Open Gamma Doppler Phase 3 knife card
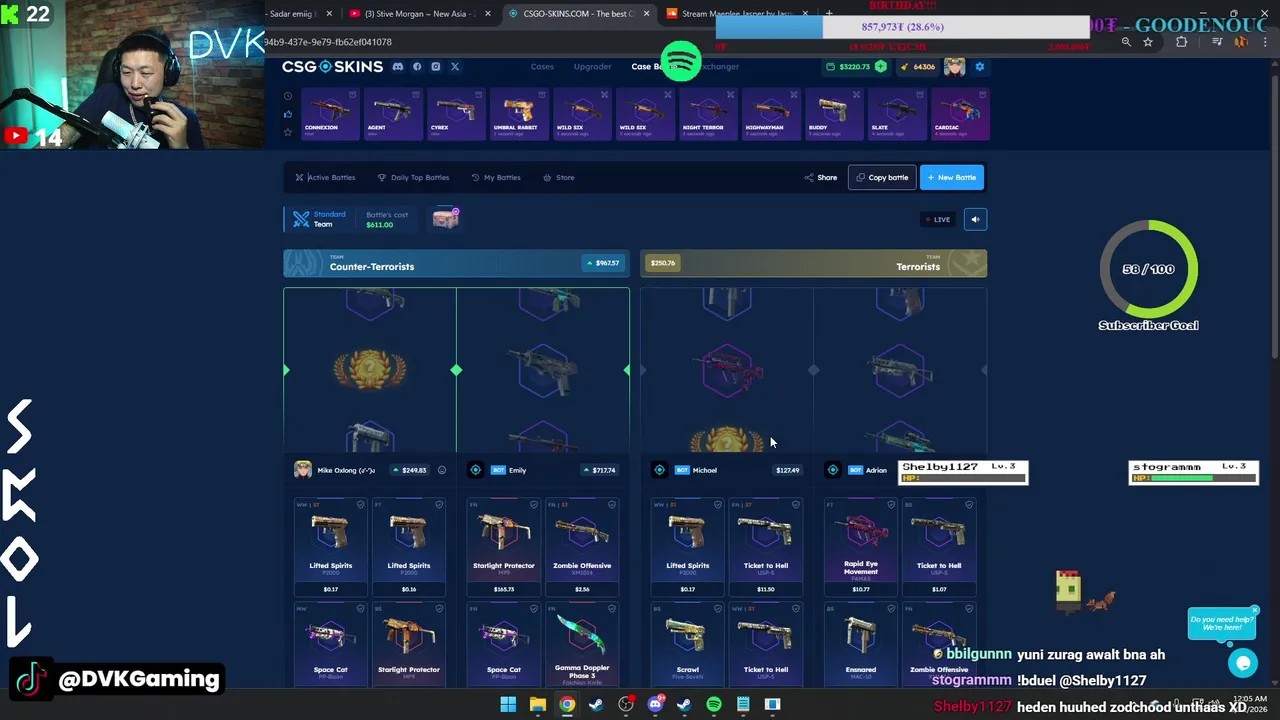The height and width of the screenshot is (720, 1280). [x=582, y=645]
